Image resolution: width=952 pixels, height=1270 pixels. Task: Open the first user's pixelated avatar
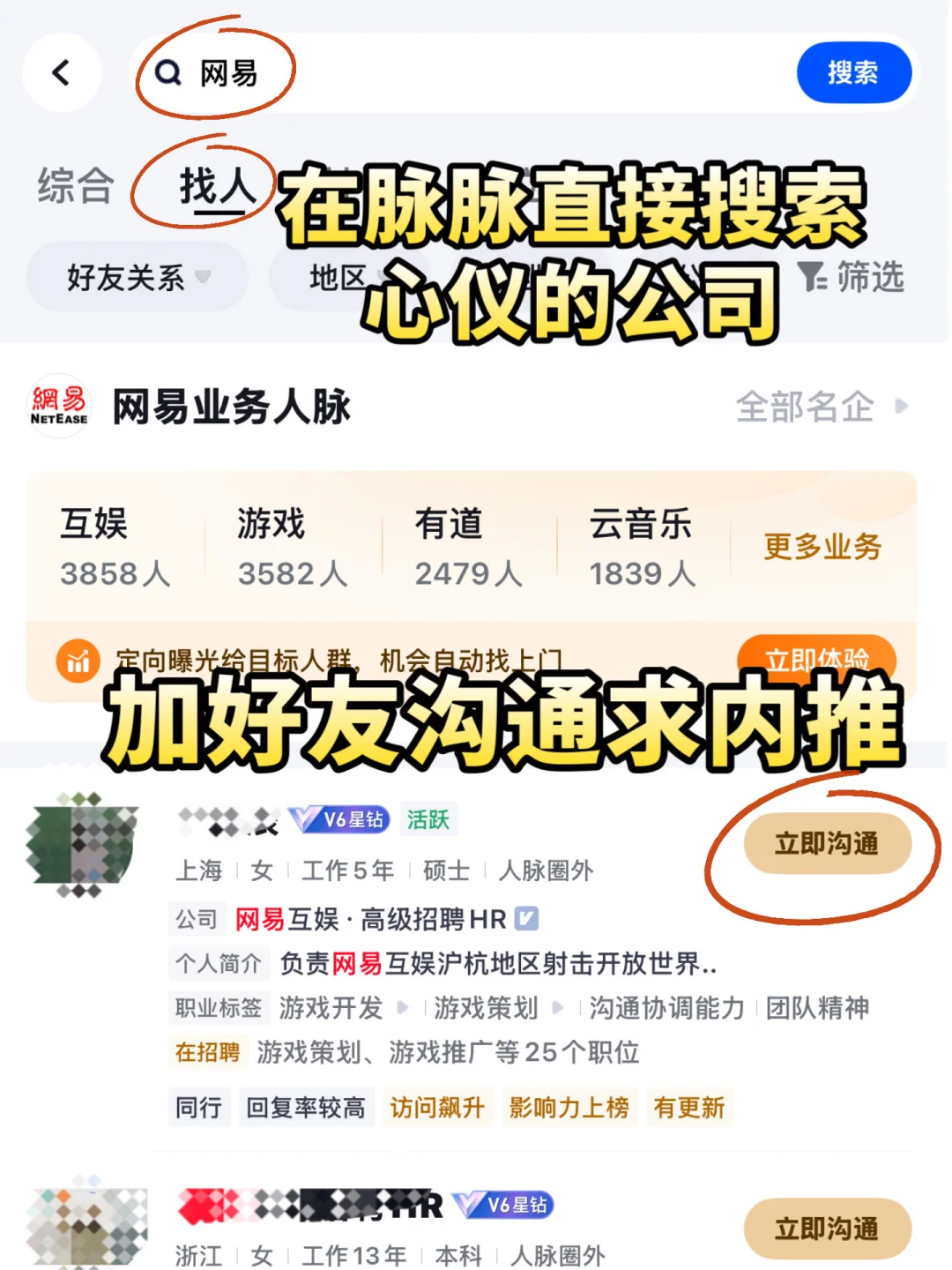[x=82, y=845]
